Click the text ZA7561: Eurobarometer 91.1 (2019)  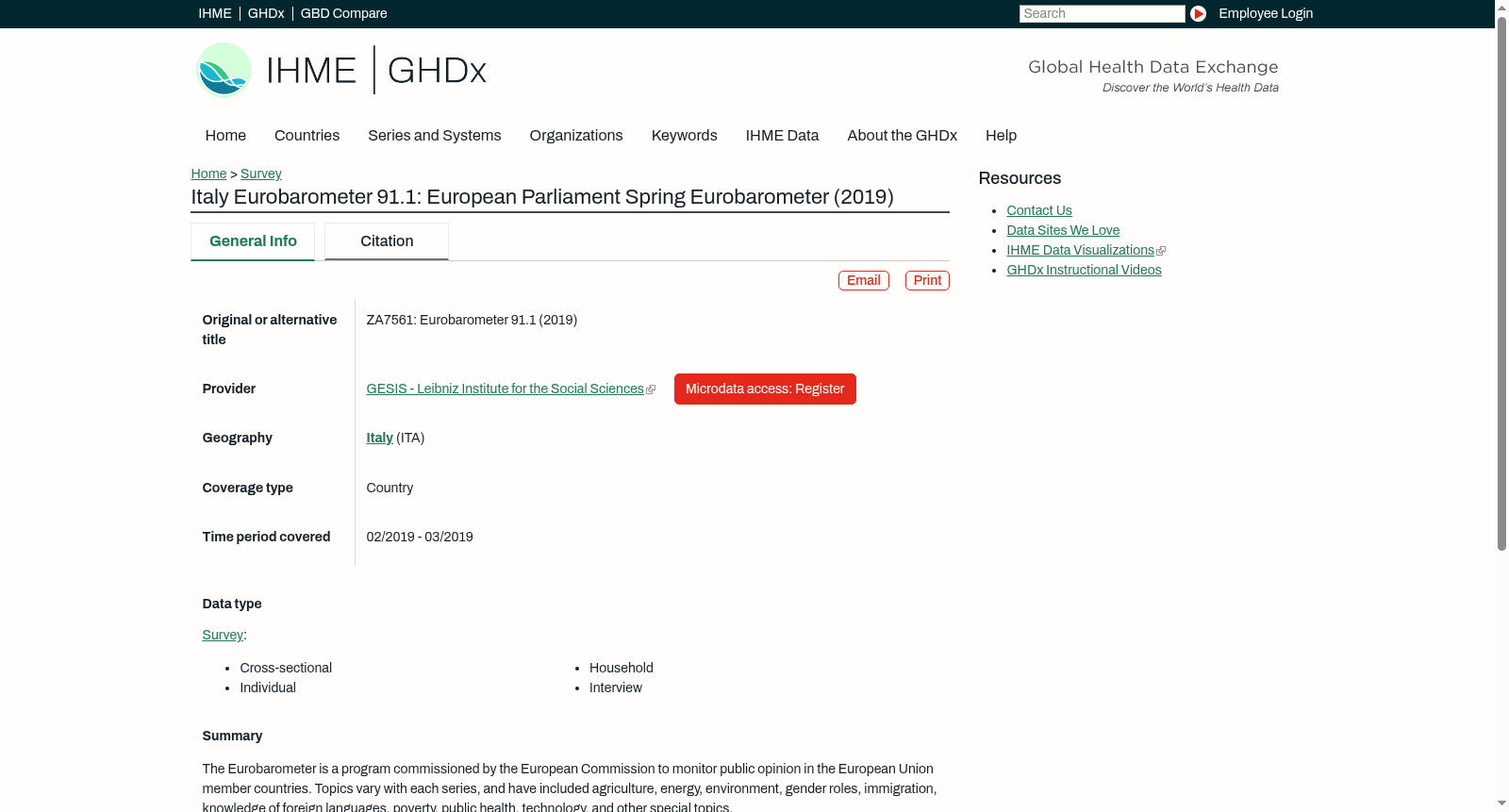point(472,320)
